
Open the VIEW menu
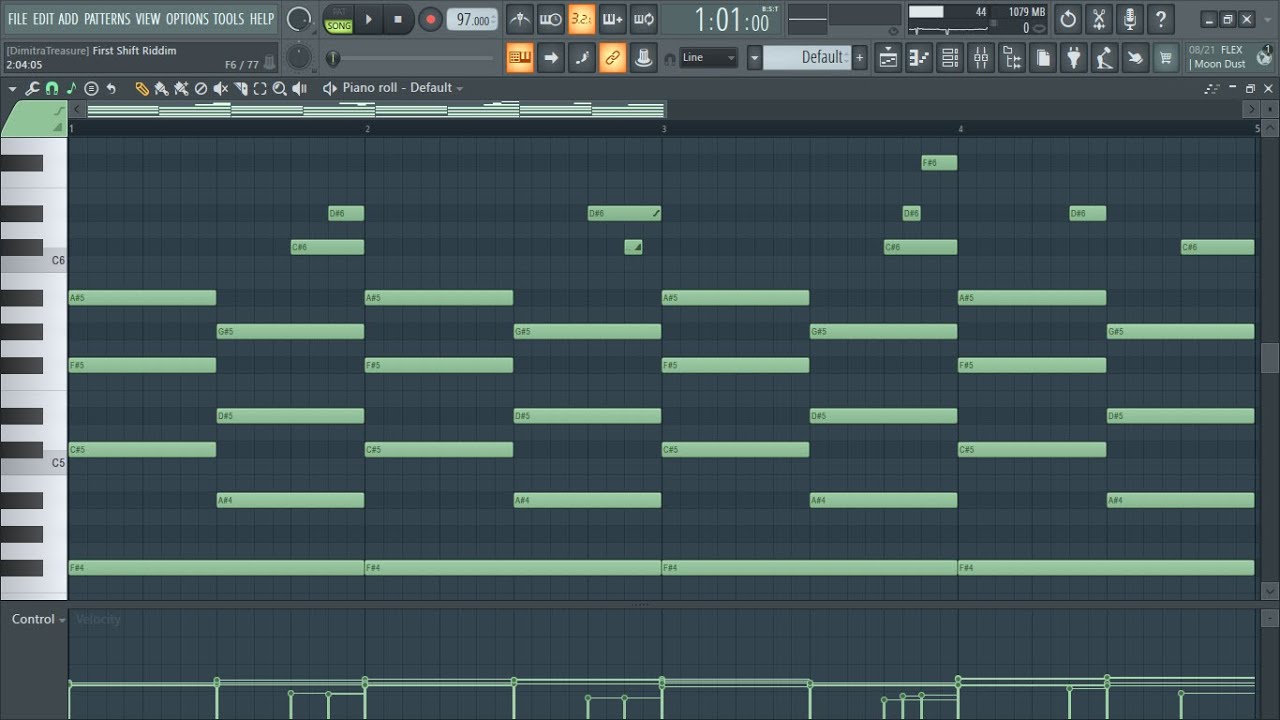click(148, 19)
